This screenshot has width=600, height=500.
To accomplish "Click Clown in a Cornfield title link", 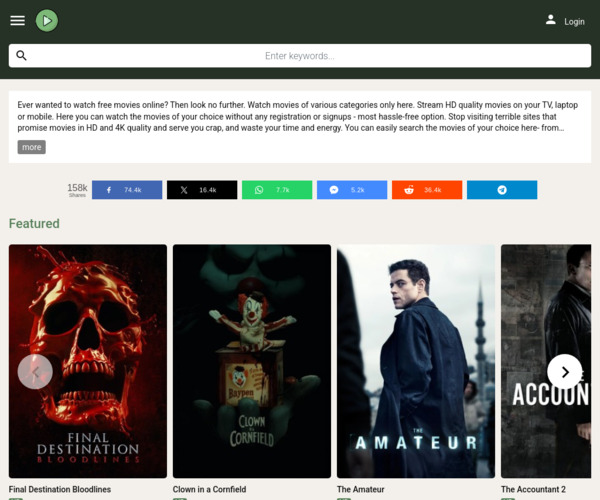I will (x=209, y=489).
